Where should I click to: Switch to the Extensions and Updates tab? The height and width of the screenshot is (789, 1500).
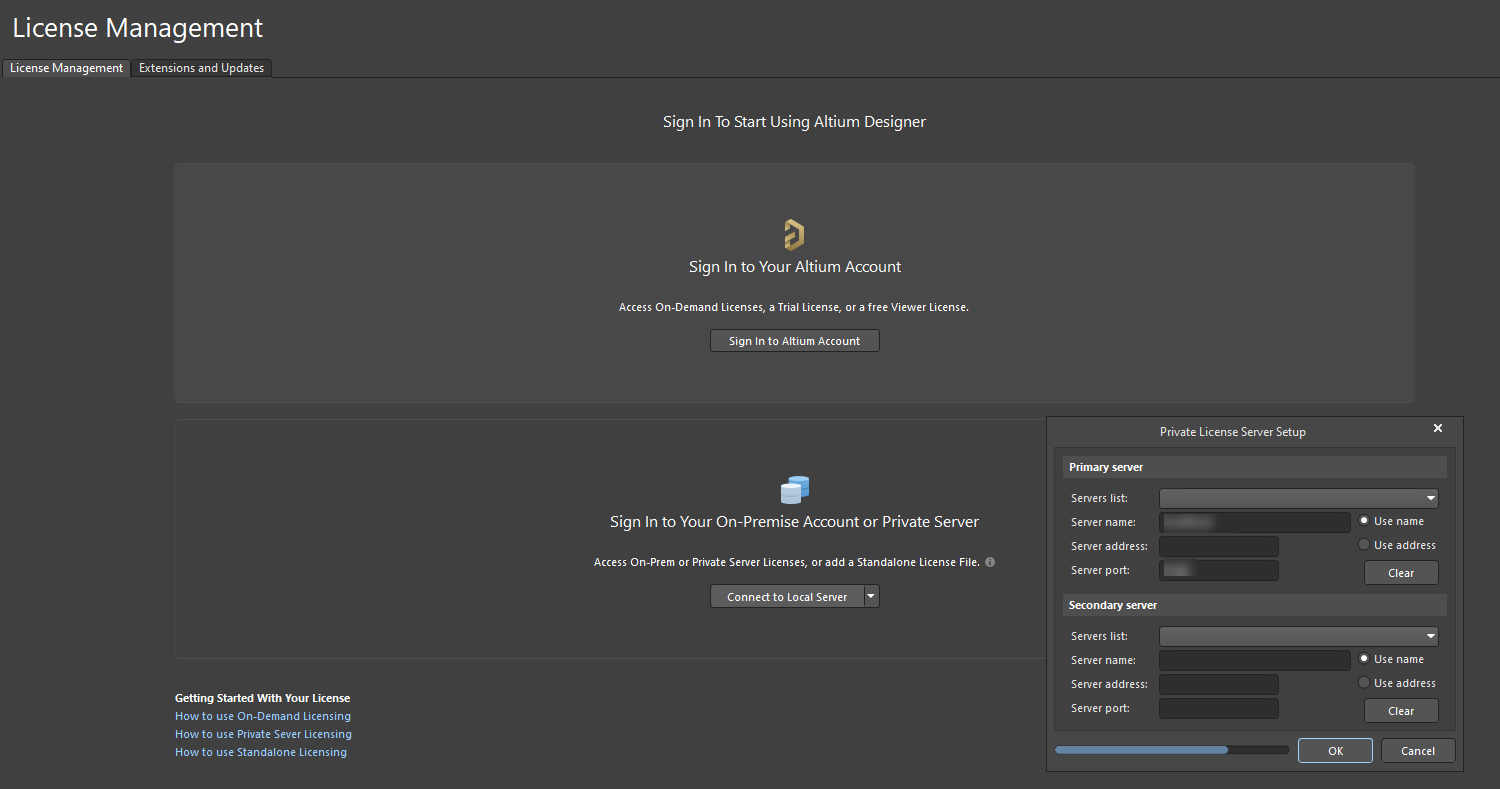pyautogui.click(x=201, y=68)
